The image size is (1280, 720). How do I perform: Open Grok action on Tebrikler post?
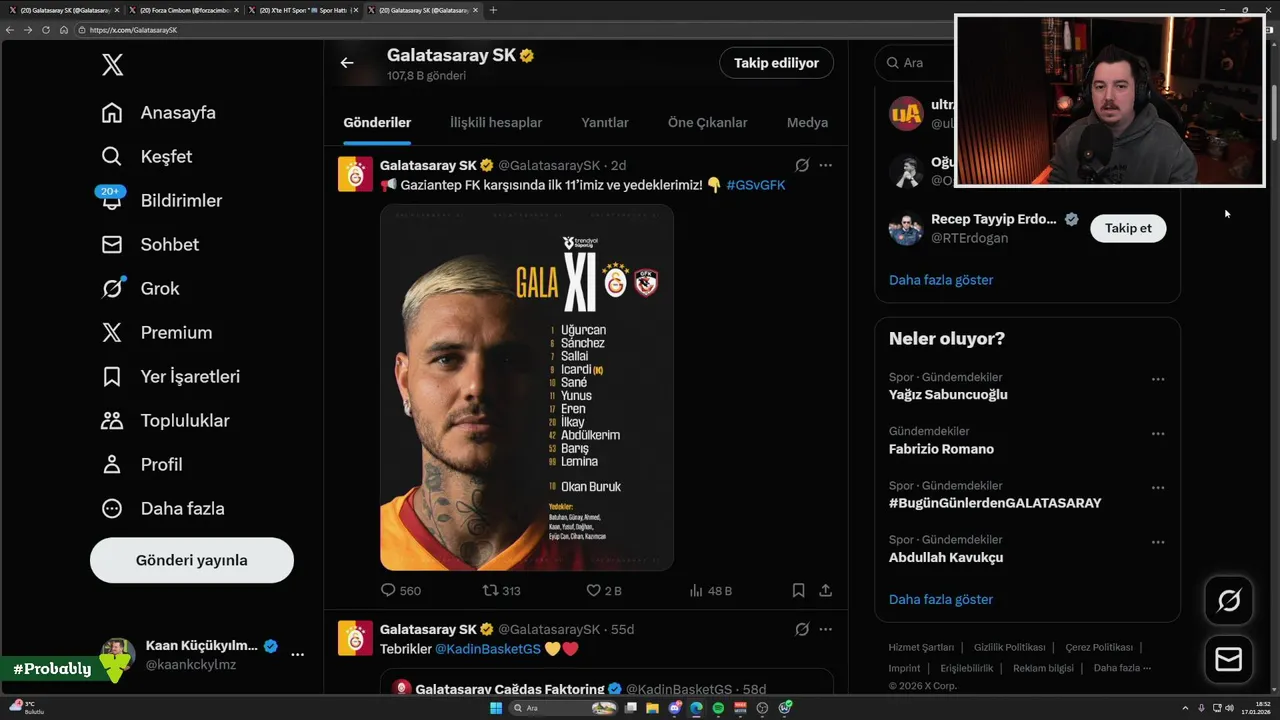pyautogui.click(x=802, y=629)
